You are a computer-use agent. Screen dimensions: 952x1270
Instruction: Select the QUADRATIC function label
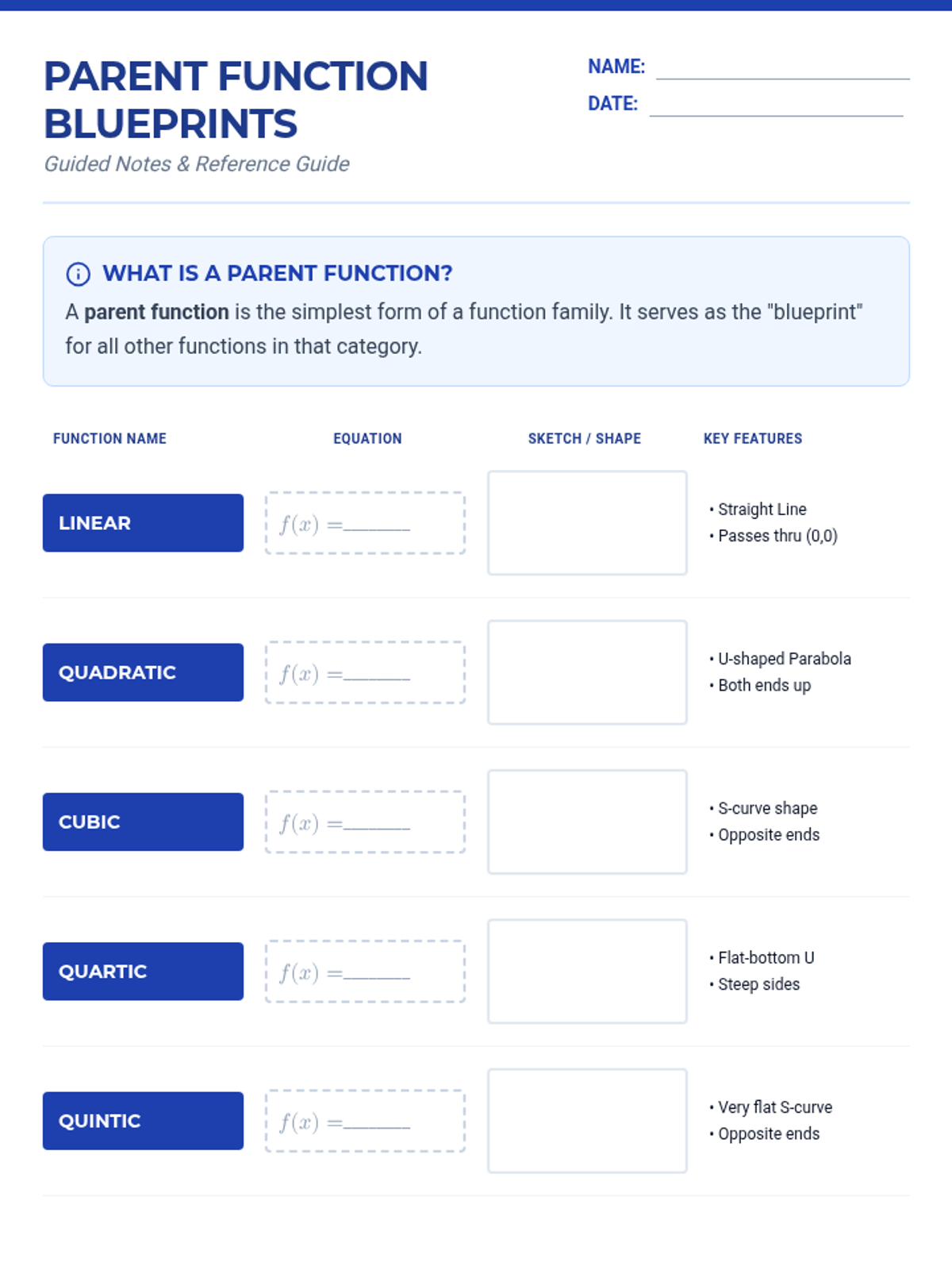click(143, 672)
